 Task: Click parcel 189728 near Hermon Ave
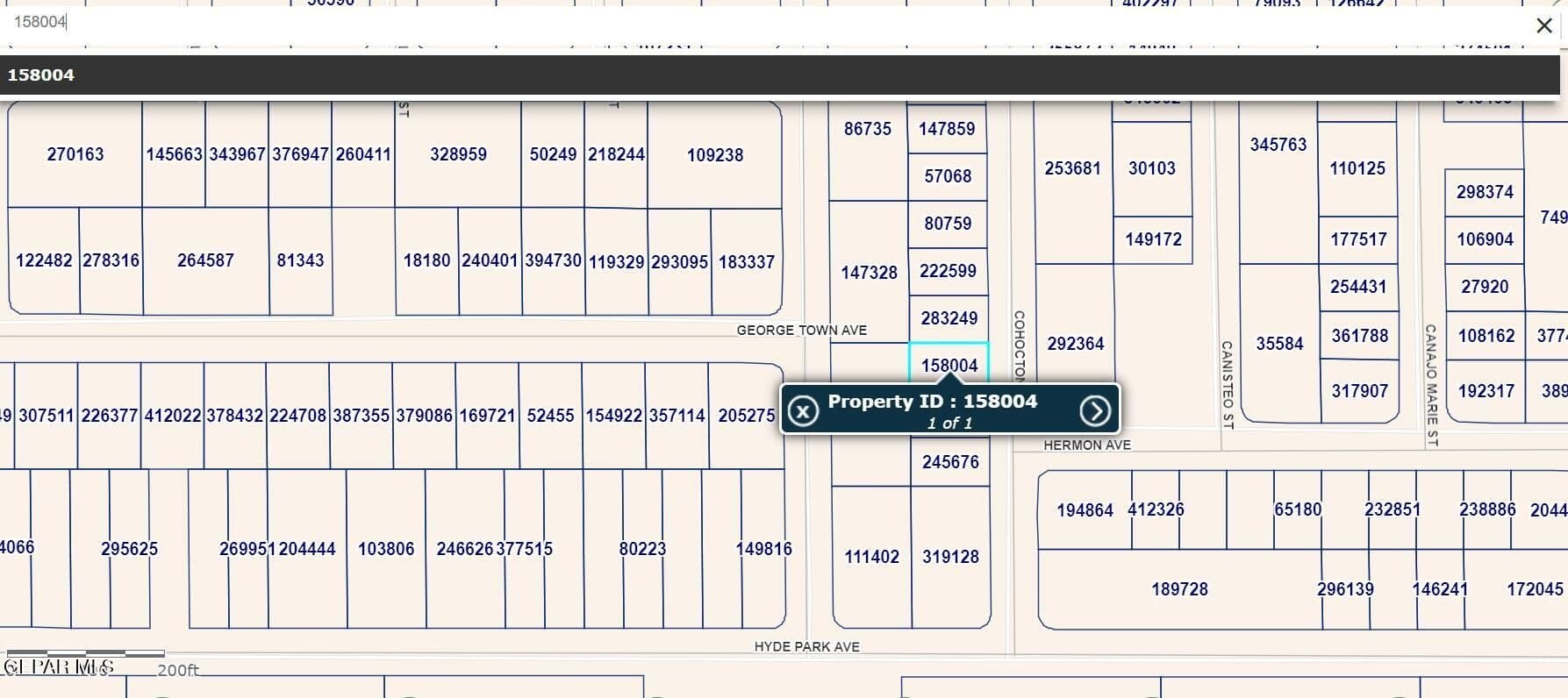pos(1178,589)
